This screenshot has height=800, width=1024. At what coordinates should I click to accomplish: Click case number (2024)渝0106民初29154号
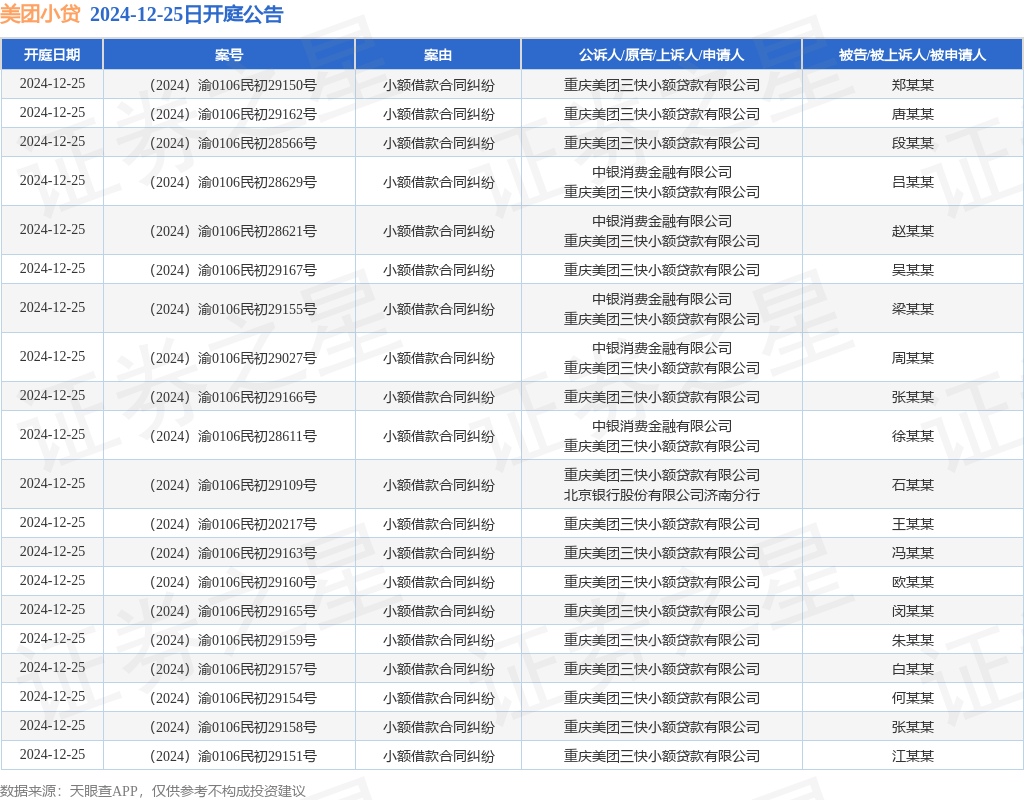(233, 698)
